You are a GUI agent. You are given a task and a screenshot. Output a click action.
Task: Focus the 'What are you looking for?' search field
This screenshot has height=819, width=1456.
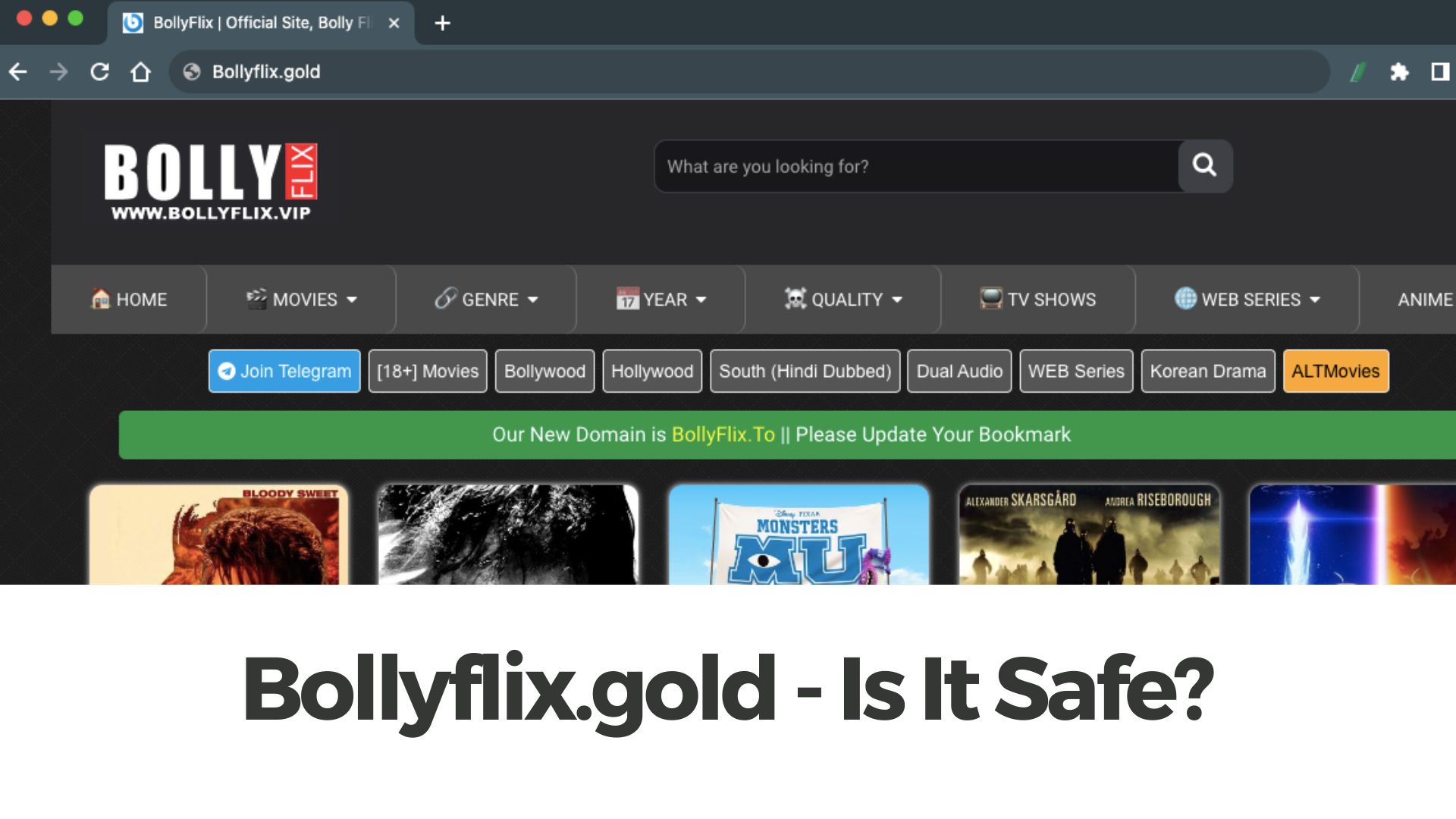click(x=916, y=166)
